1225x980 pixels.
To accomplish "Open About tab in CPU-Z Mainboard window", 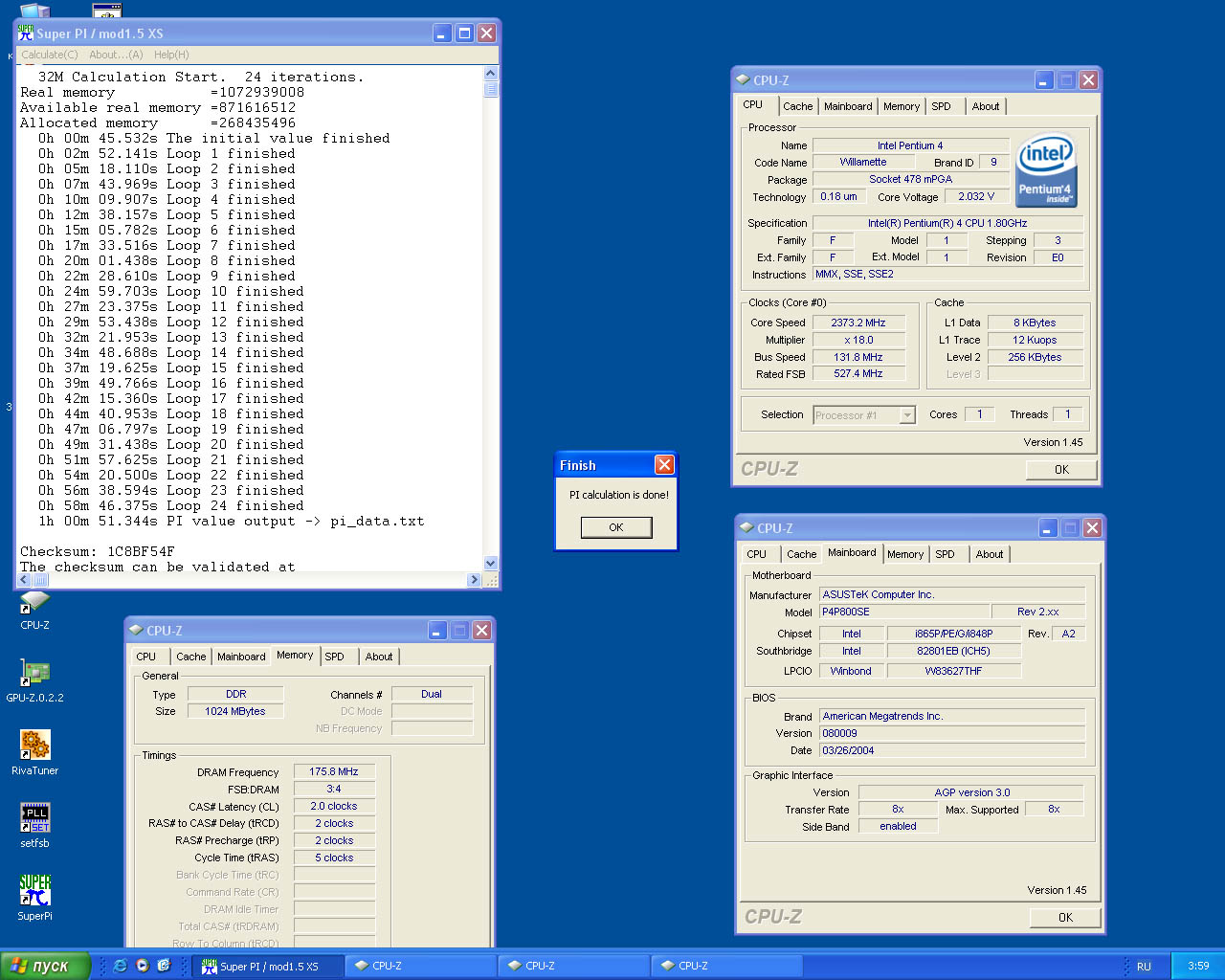I will pyautogui.click(x=990, y=554).
